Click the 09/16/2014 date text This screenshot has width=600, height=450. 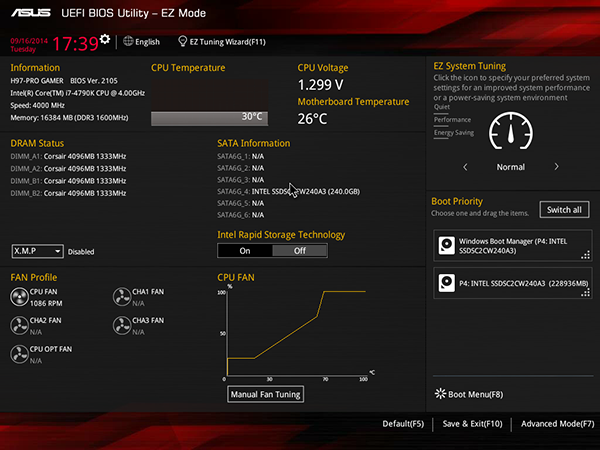[x=29, y=41]
